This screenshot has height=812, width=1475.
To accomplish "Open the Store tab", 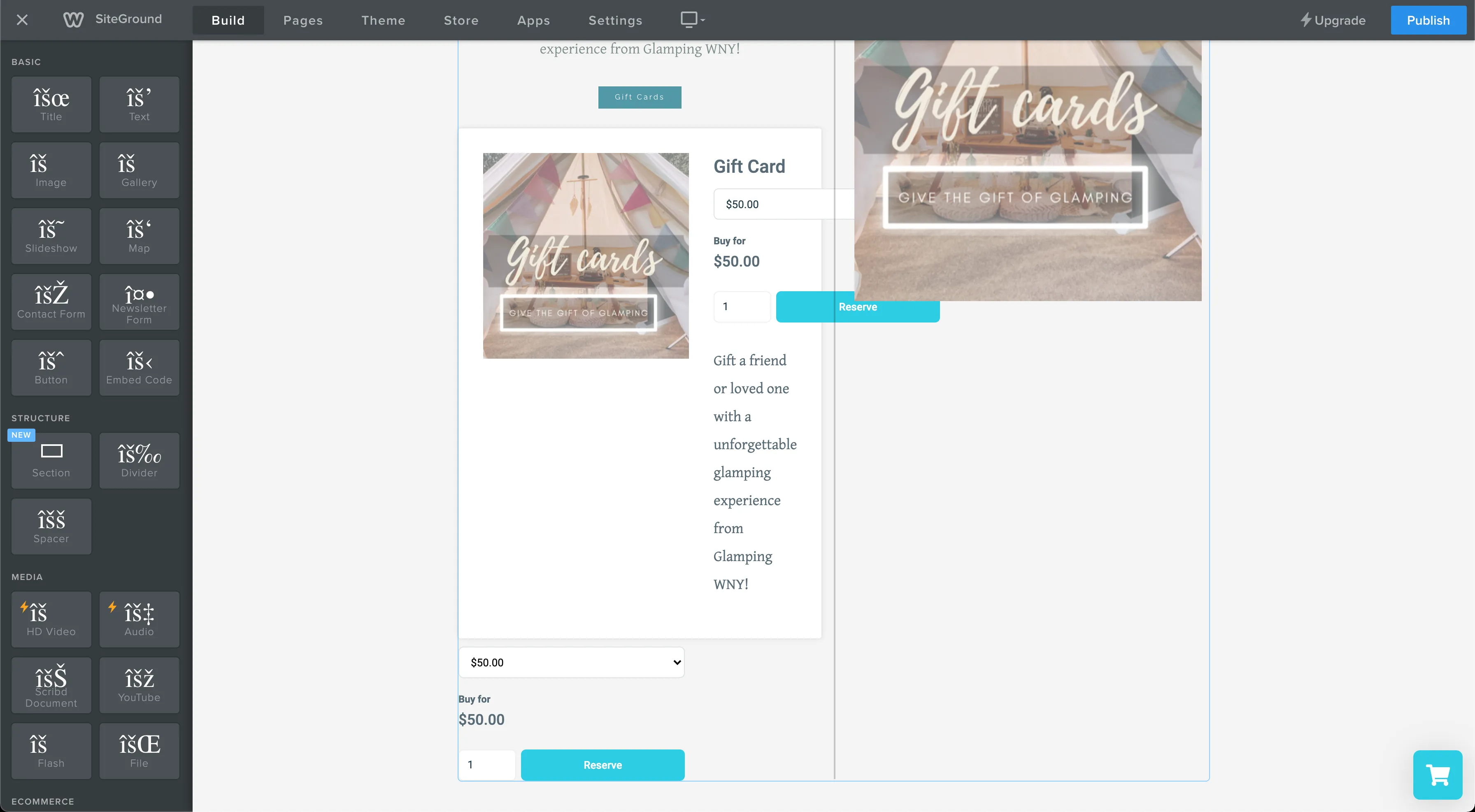I will 461,20.
